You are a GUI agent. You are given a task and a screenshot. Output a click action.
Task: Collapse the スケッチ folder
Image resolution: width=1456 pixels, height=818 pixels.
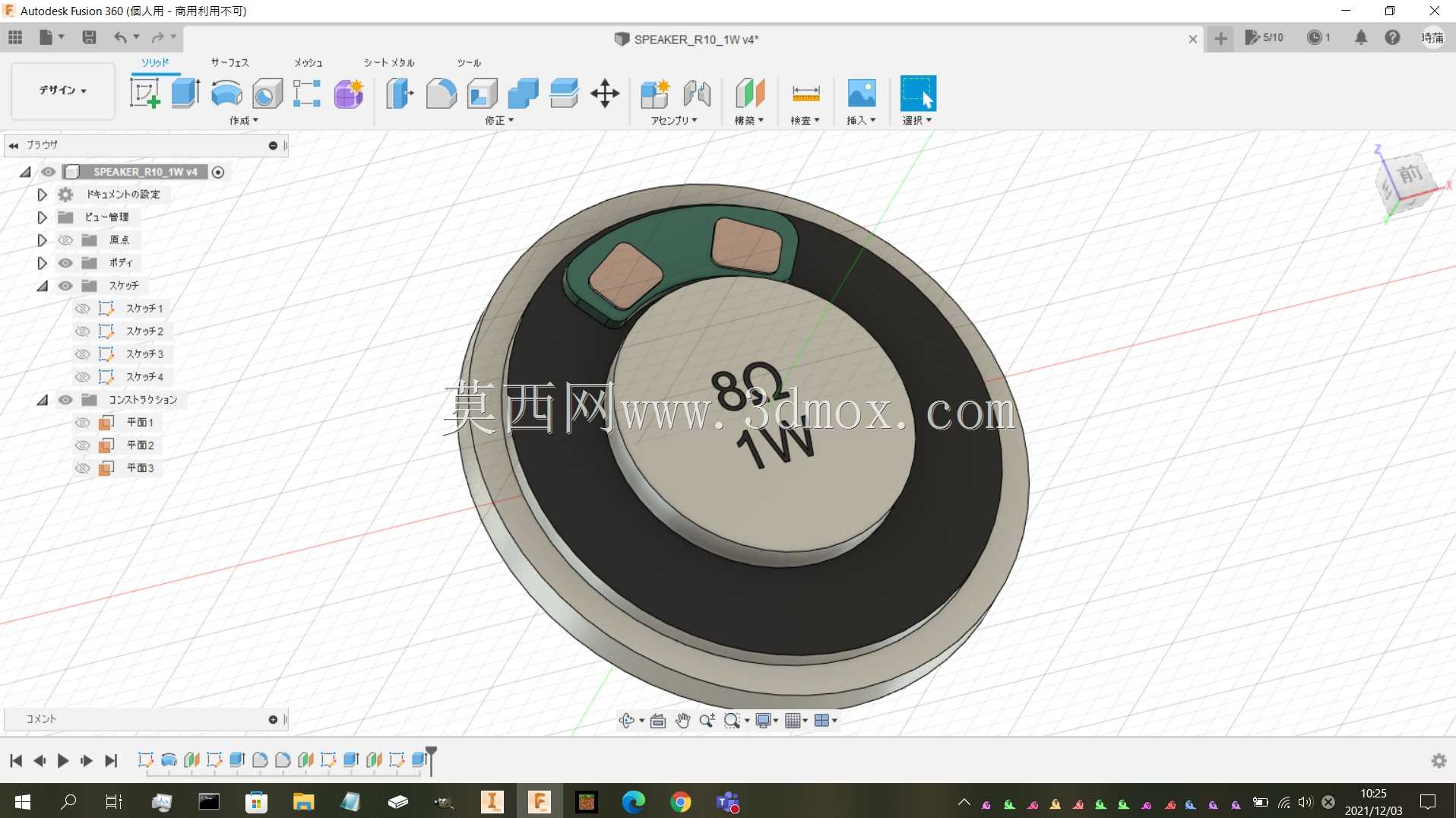pos(42,286)
